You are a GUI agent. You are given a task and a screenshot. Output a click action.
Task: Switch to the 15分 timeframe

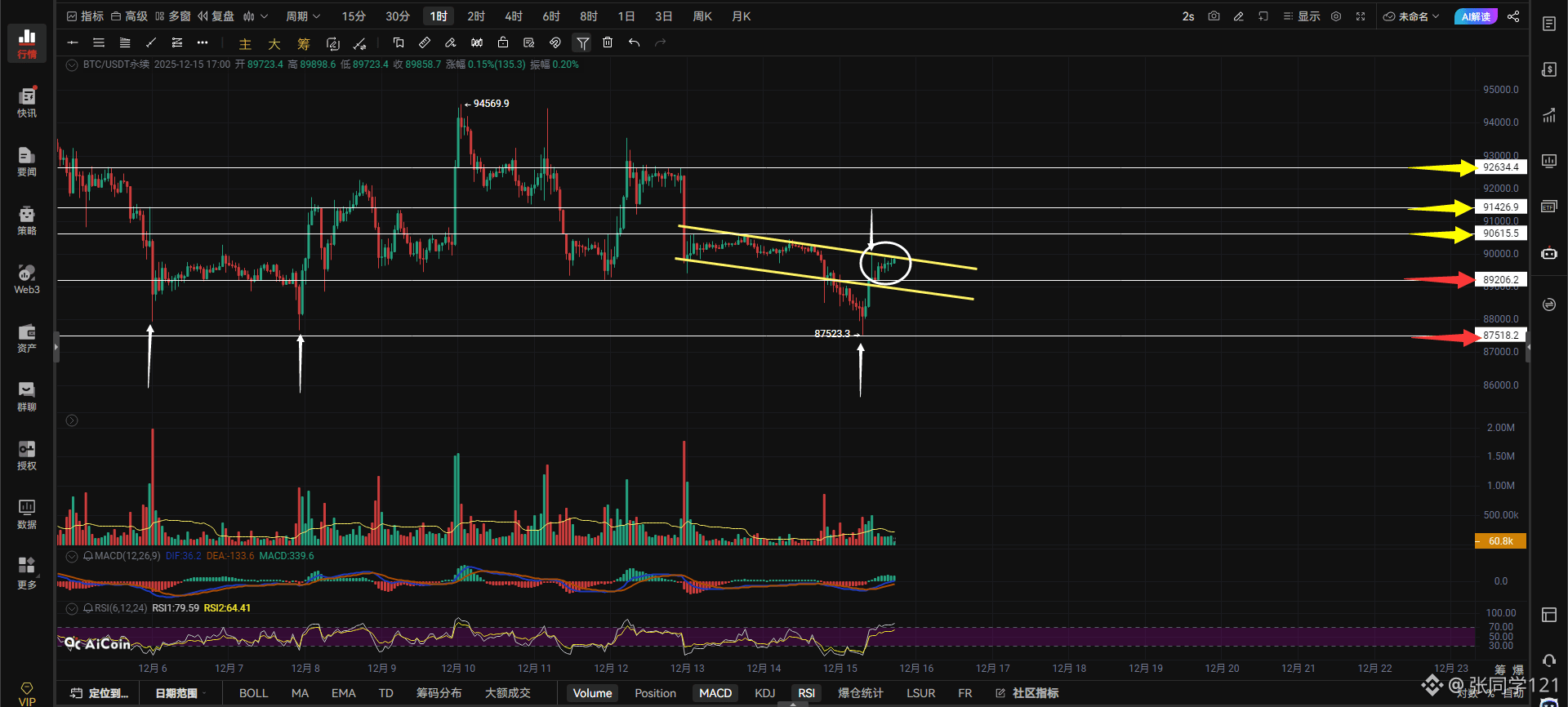(x=354, y=16)
